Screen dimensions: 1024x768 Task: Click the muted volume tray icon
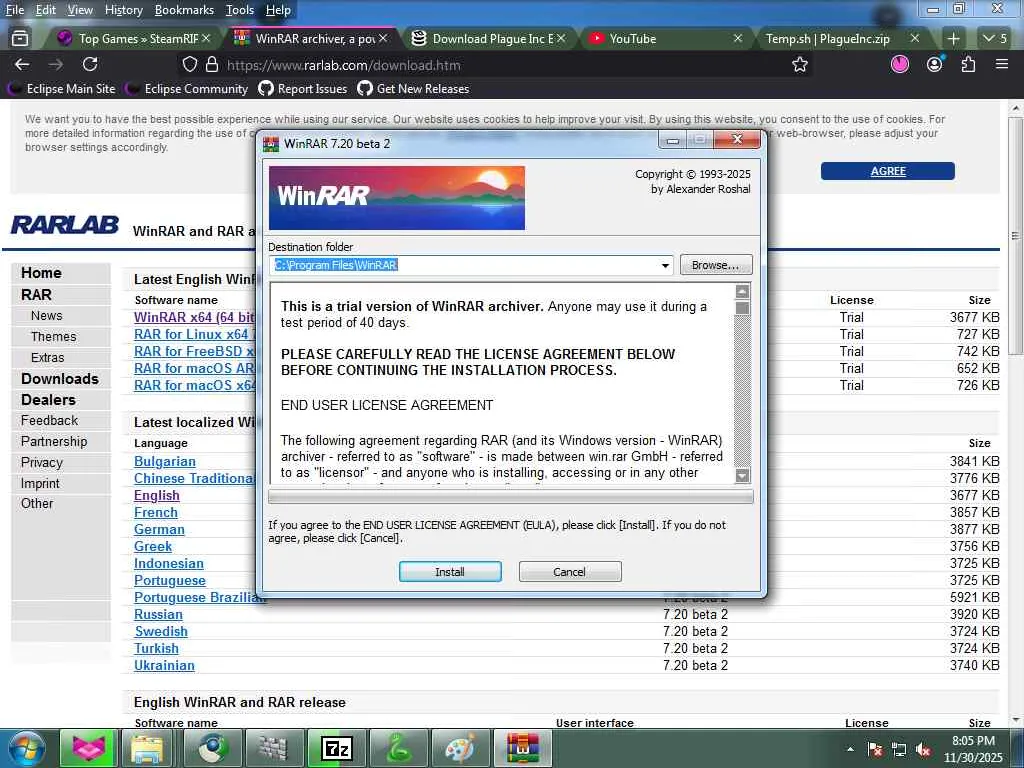click(923, 749)
